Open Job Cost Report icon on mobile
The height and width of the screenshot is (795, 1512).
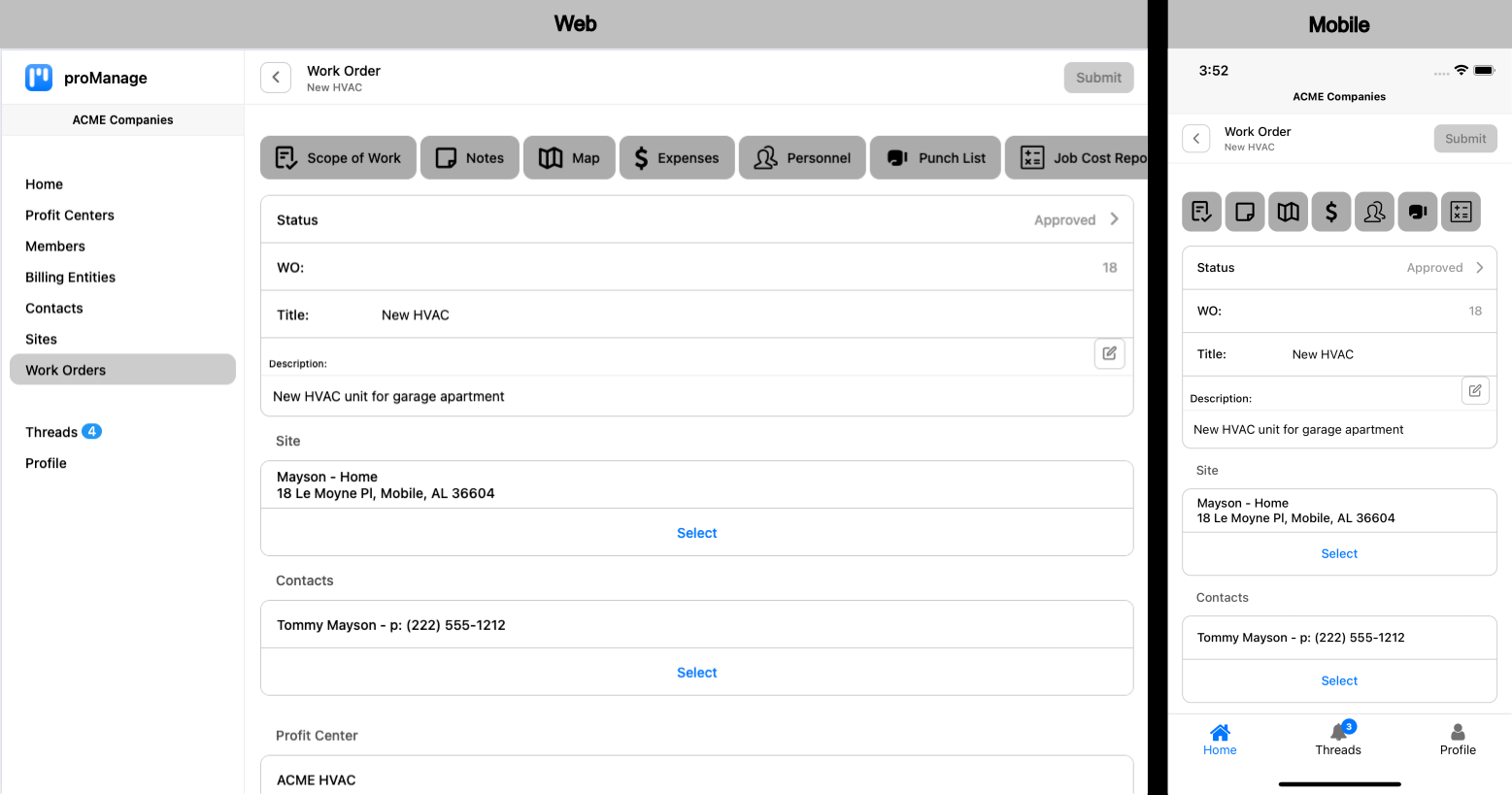[x=1461, y=212]
